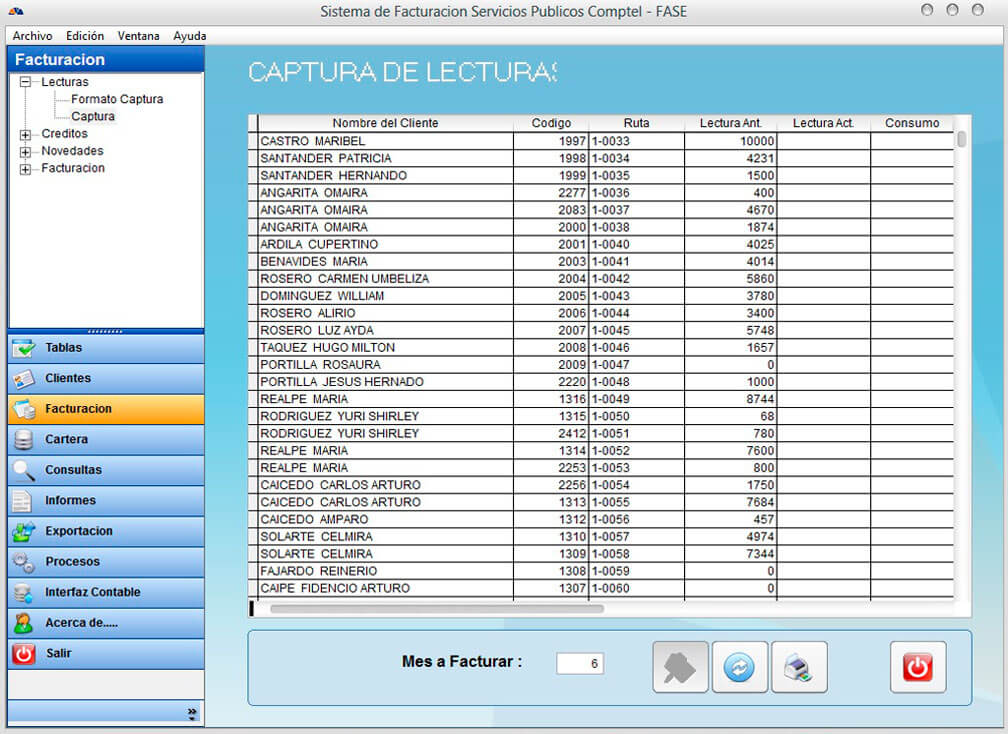The height and width of the screenshot is (734, 1008).
Task: Open the Edición menu
Action: point(85,36)
